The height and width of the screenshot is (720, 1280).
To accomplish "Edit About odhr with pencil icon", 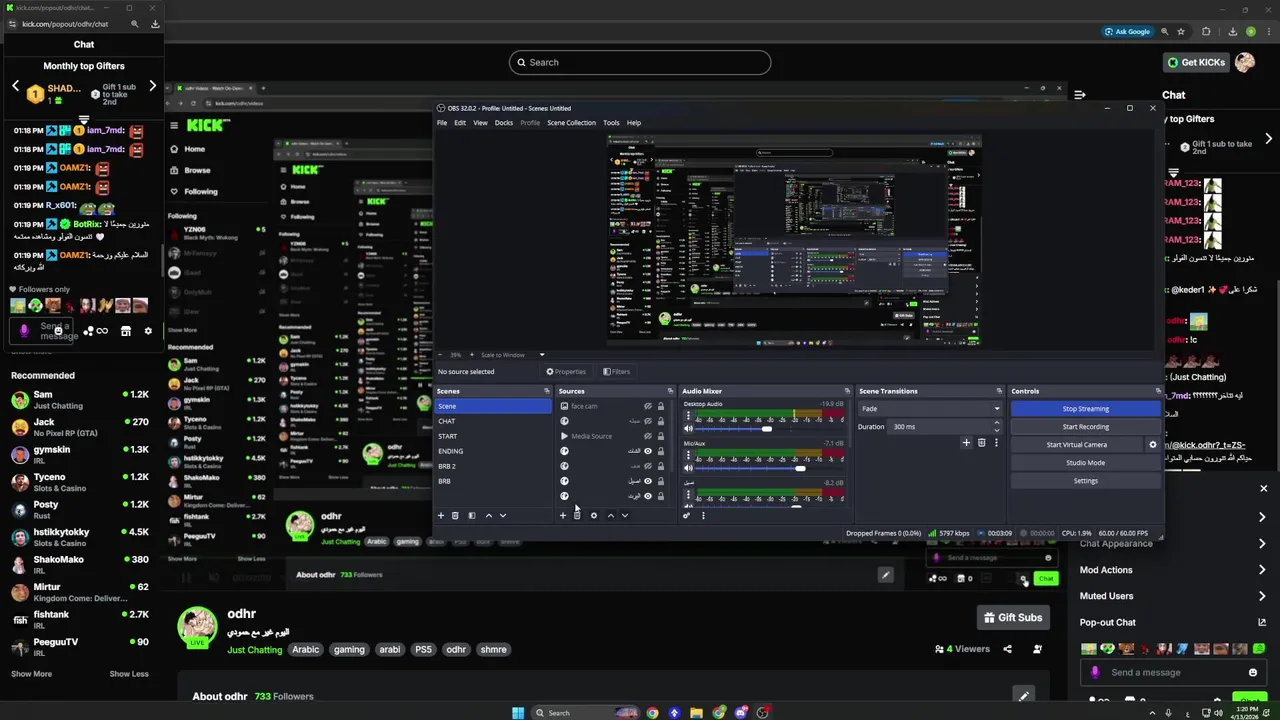I will pyautogui.click(x=1023, y=695).
